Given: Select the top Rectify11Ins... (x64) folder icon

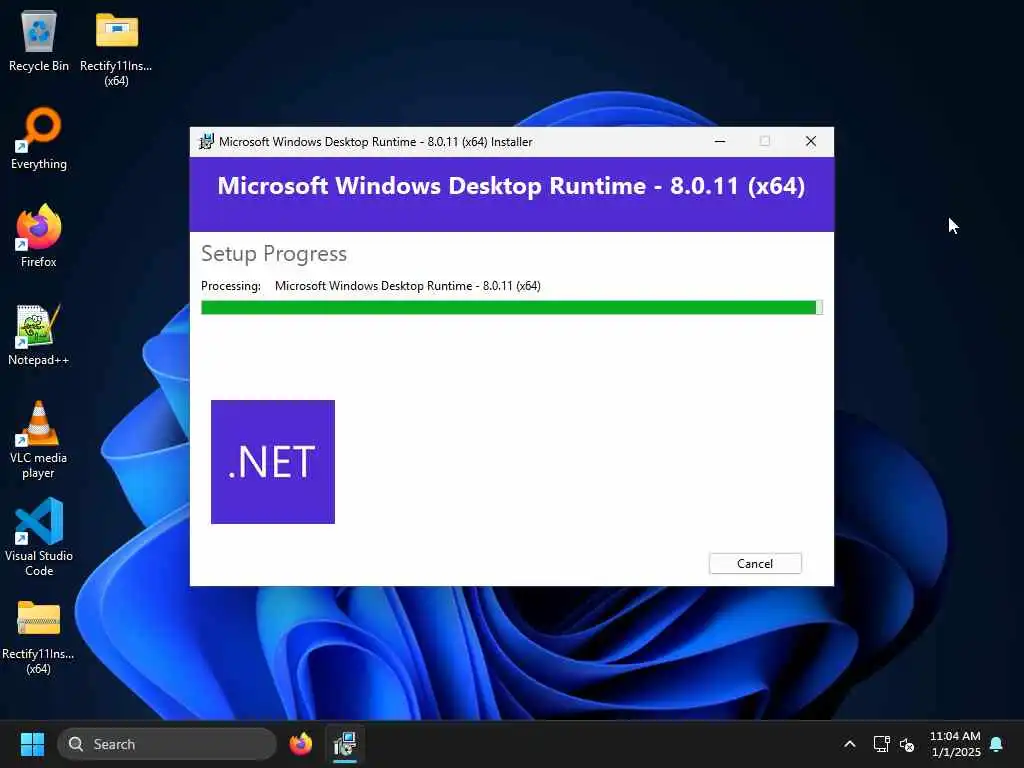Looking at the screenshot, I should pyautogui.click(x=116, y=49).
